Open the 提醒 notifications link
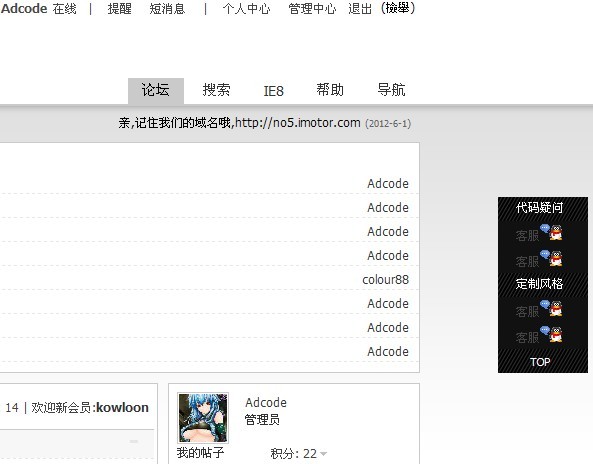The image size is (593, 464). (120, 8)
